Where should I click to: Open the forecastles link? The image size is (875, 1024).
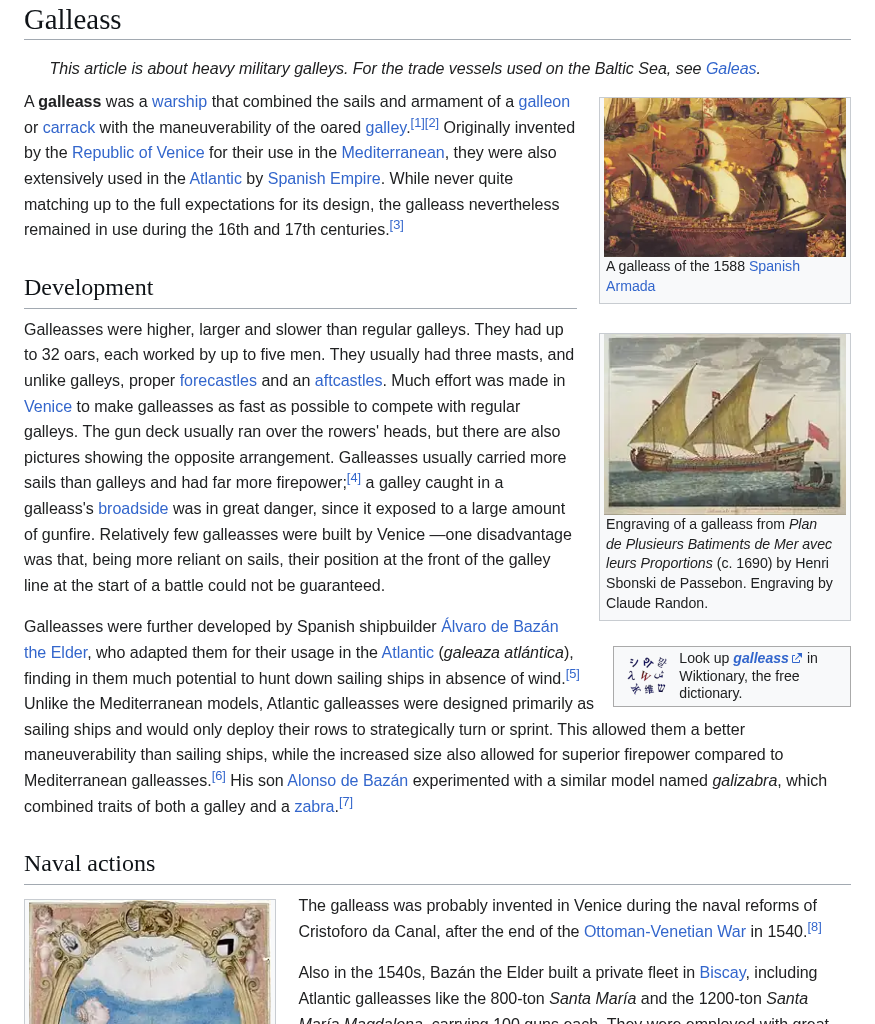point(218,381)
